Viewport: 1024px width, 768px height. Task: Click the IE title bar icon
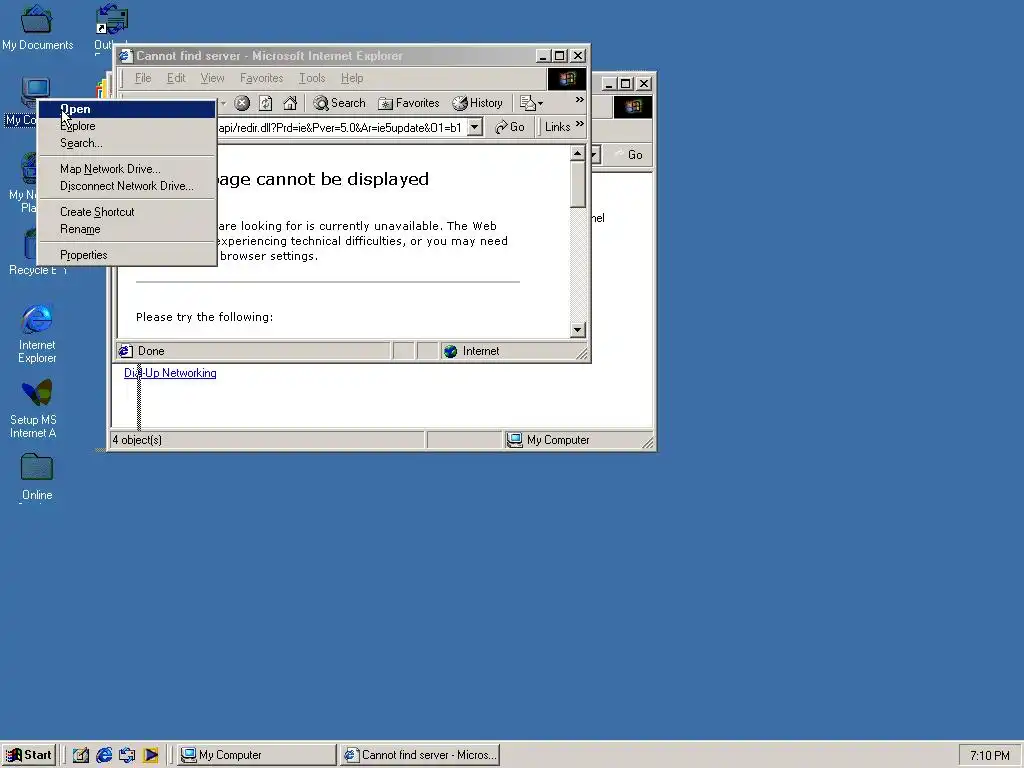(x=125, y=56)
